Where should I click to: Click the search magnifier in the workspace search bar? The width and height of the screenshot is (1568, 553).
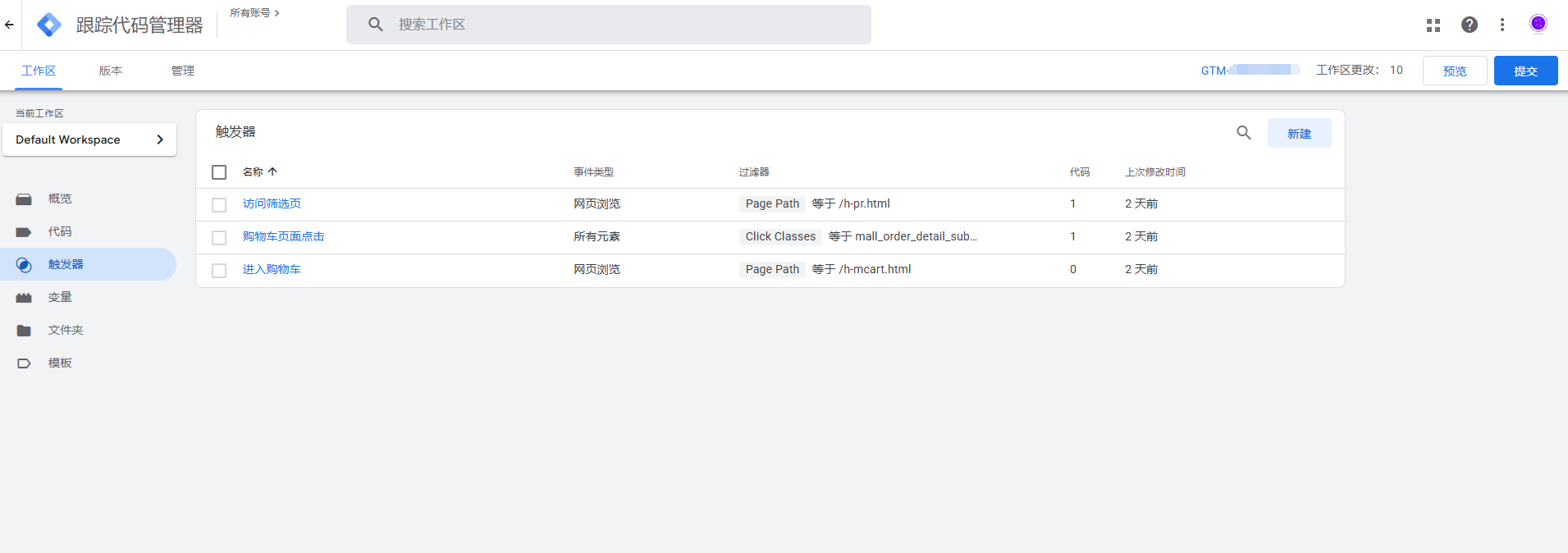click(x=376, y=25)
